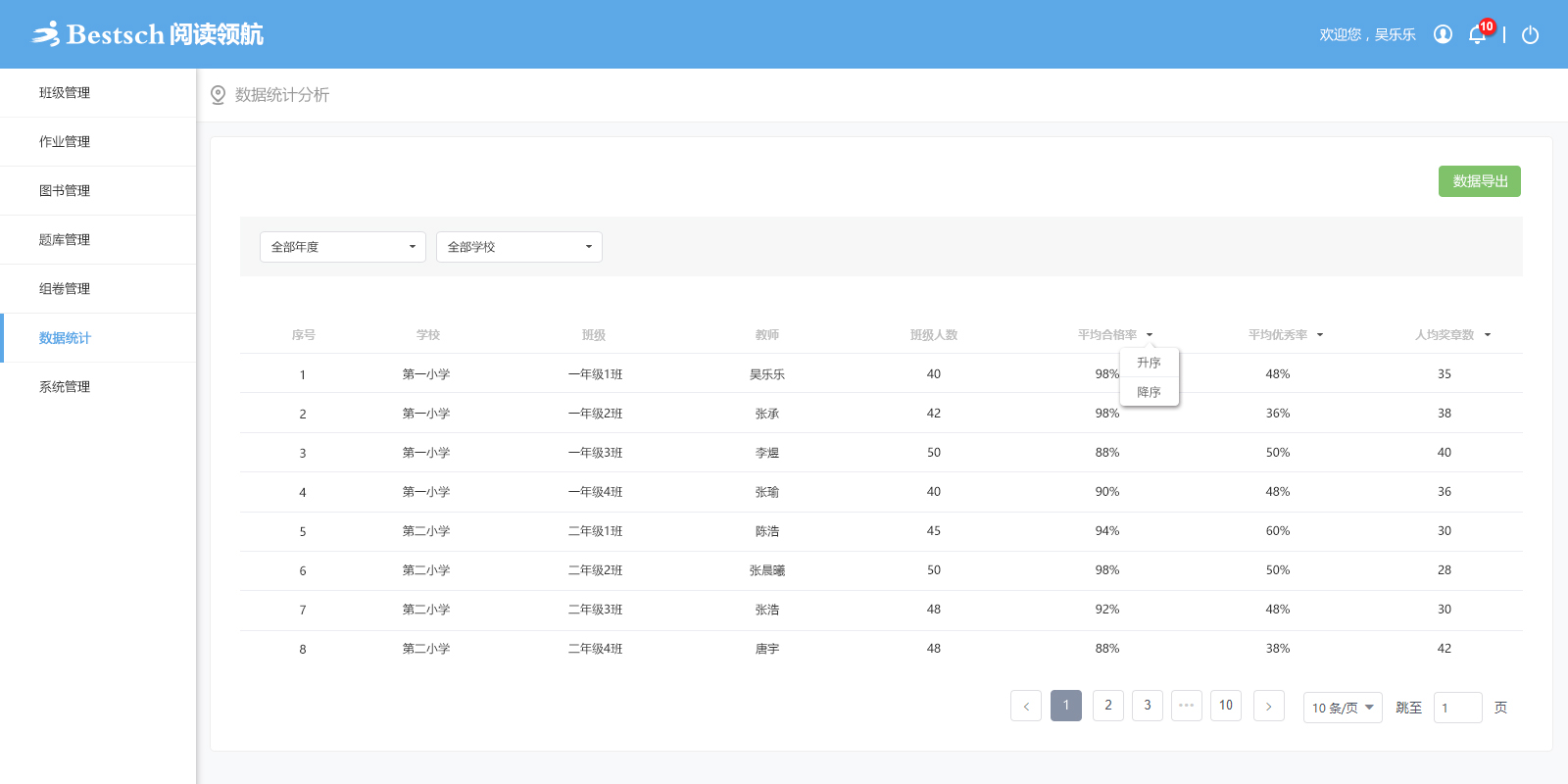Select 升序 from sort menu
This screenshot has width=1568, height=784.
coord(1149,363)
